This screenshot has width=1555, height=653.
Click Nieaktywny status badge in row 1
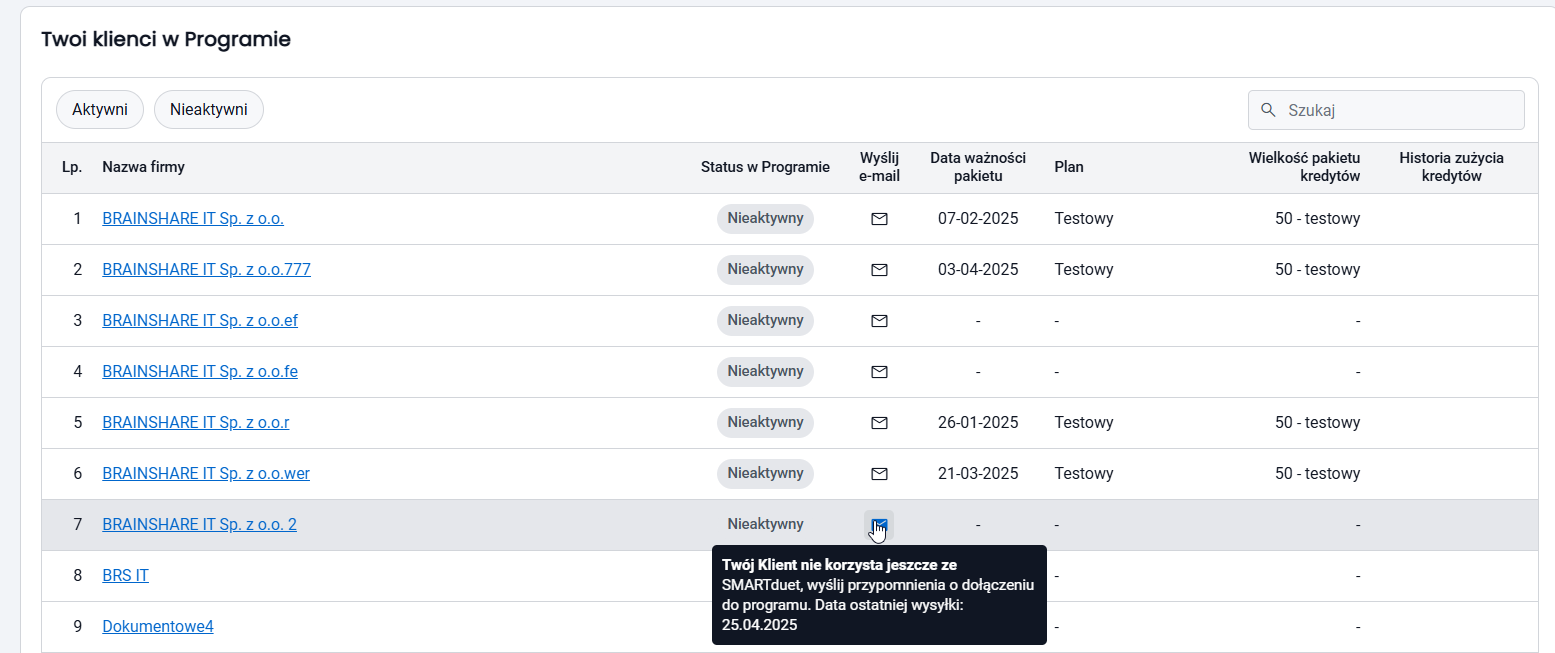click(766, 219)
